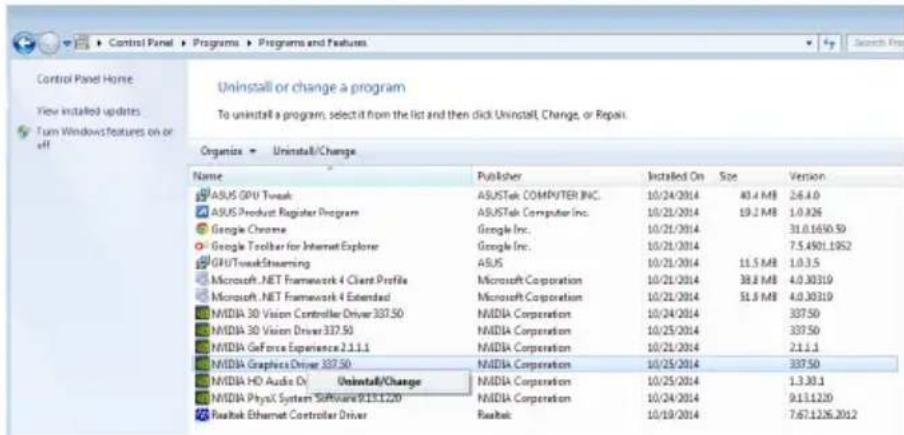Click the 40.4 MB size of ASUS GPU Tweak

(x=759, y=196)
